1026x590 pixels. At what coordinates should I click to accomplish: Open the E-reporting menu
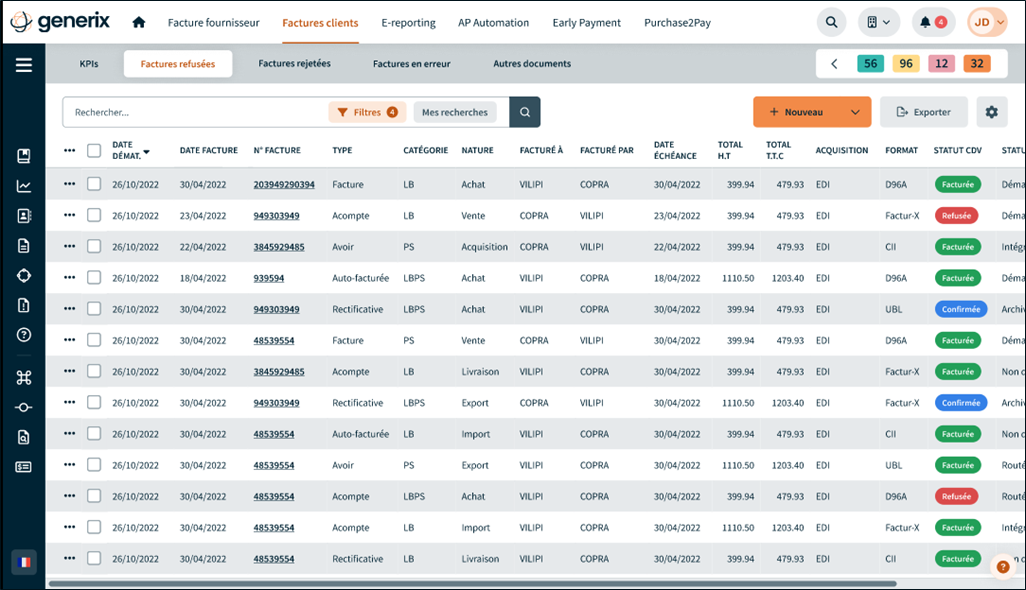click(408, 22)
